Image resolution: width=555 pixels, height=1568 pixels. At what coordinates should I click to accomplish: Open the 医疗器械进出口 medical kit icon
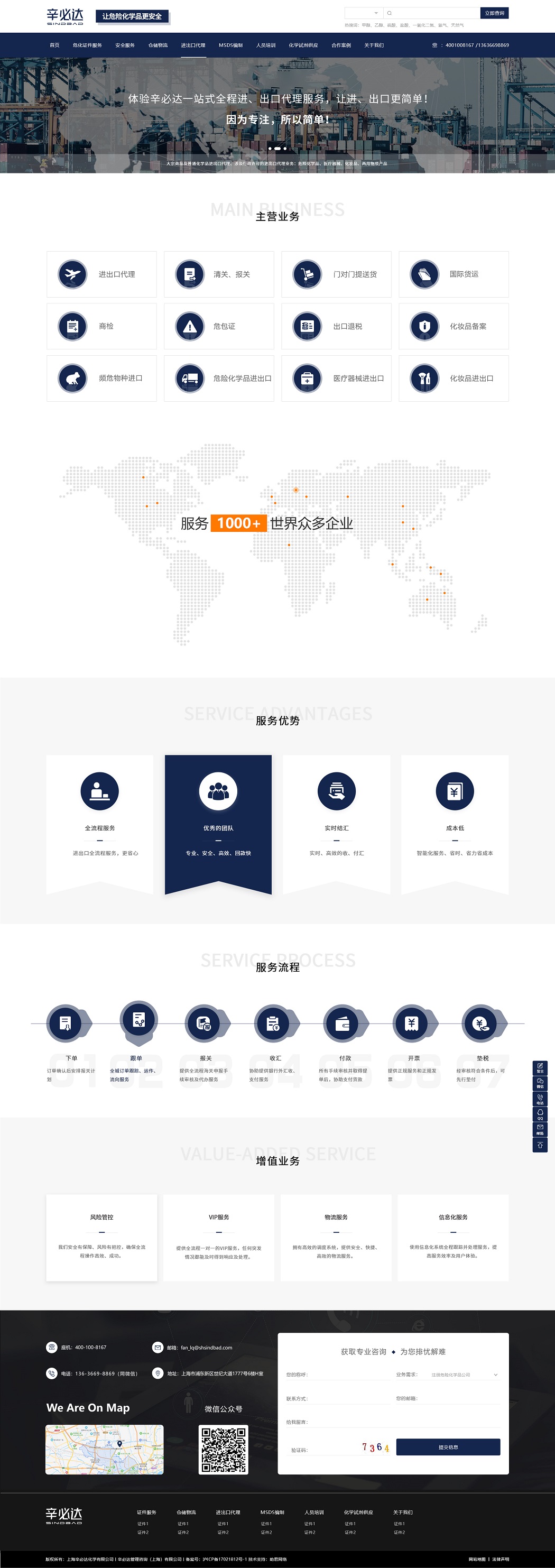click(x=307, y=378)
